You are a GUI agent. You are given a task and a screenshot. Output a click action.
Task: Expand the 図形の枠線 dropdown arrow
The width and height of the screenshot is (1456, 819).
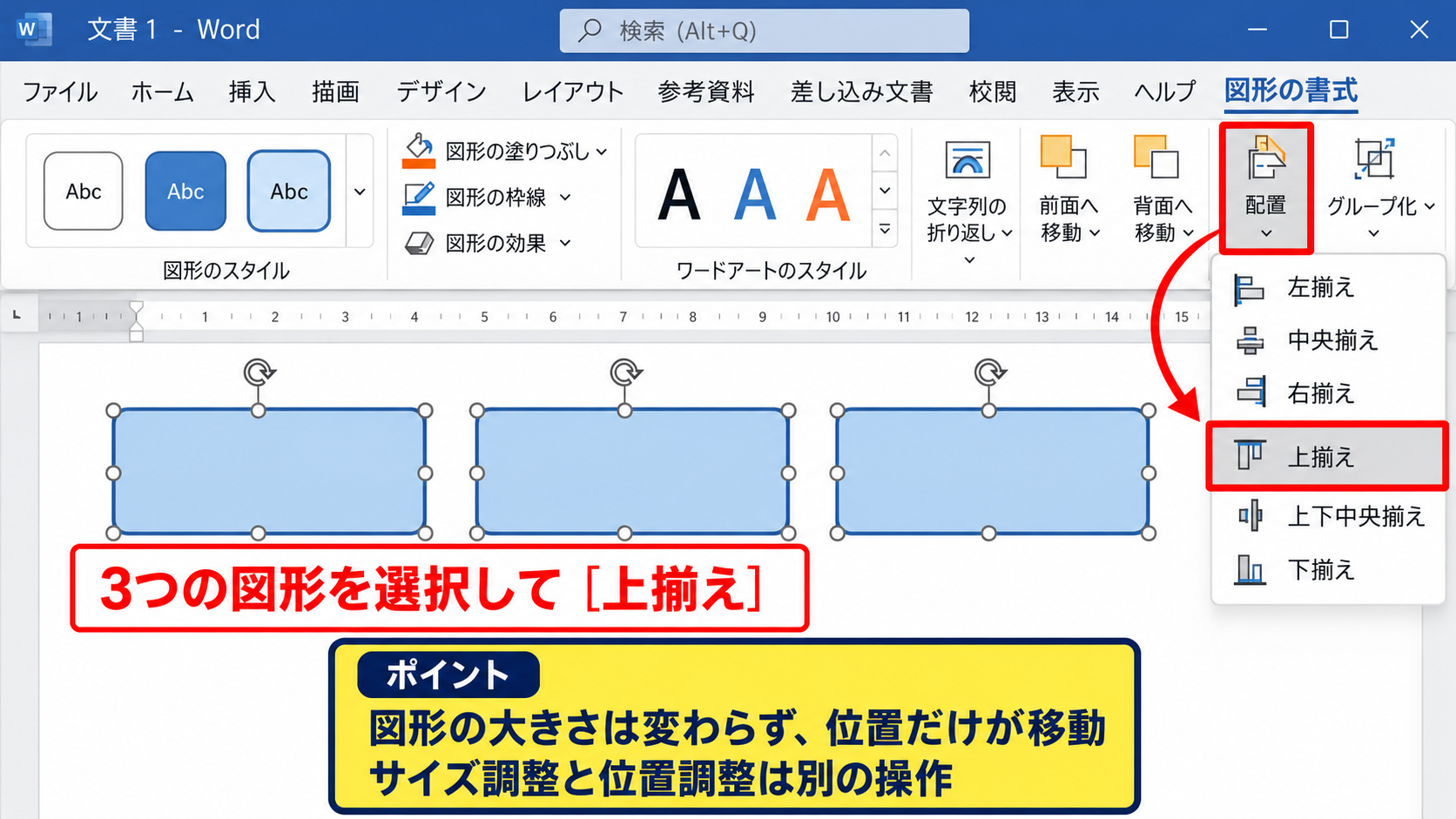(565, 198)
